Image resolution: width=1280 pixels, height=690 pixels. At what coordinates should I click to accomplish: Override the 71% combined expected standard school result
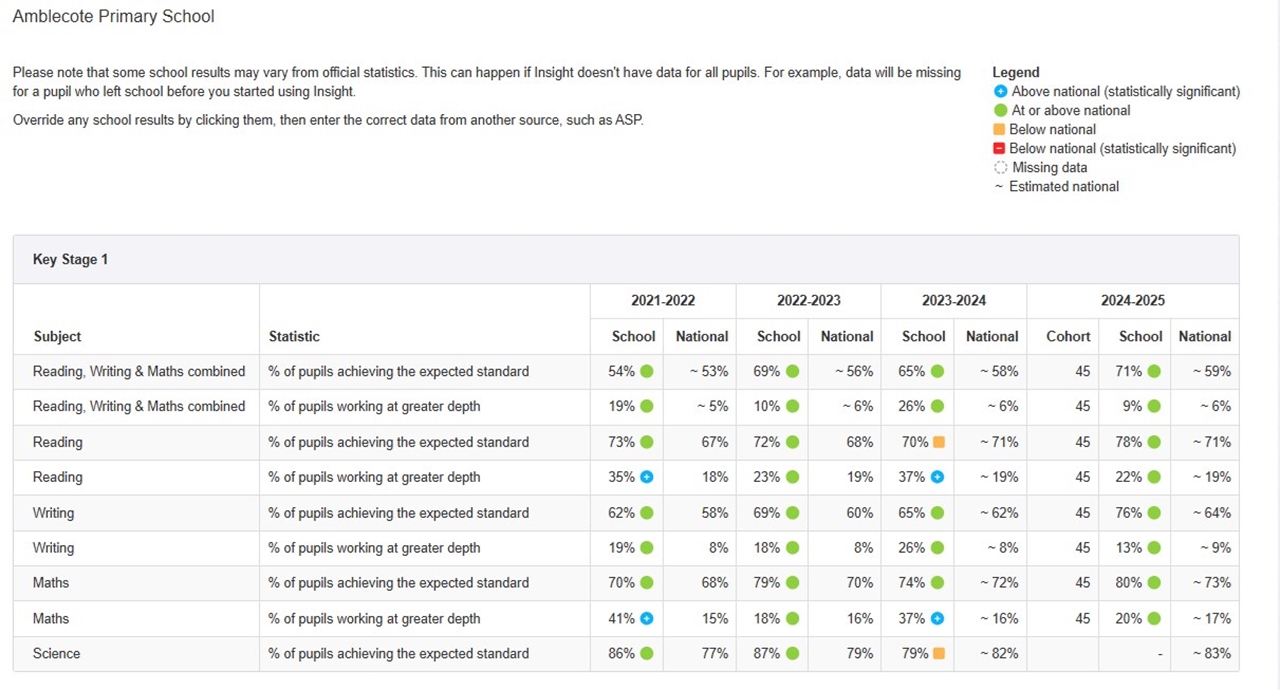1129,372
